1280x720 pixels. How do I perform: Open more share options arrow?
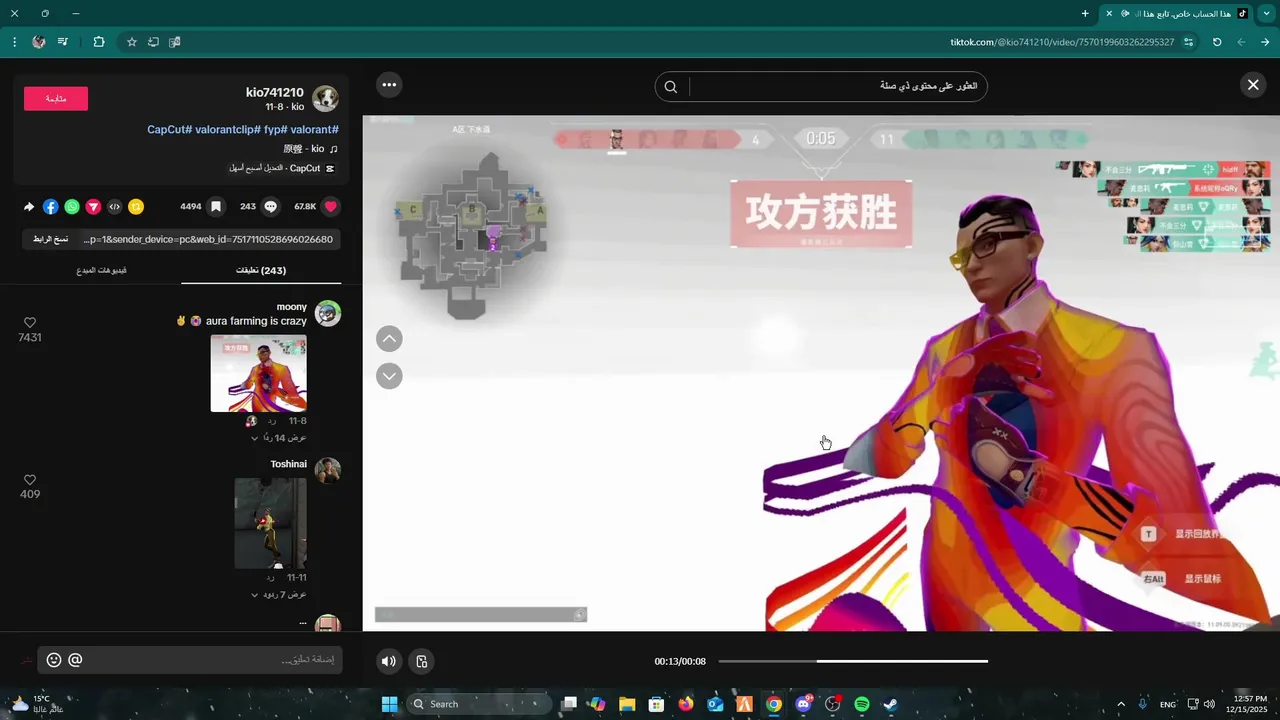29,207
